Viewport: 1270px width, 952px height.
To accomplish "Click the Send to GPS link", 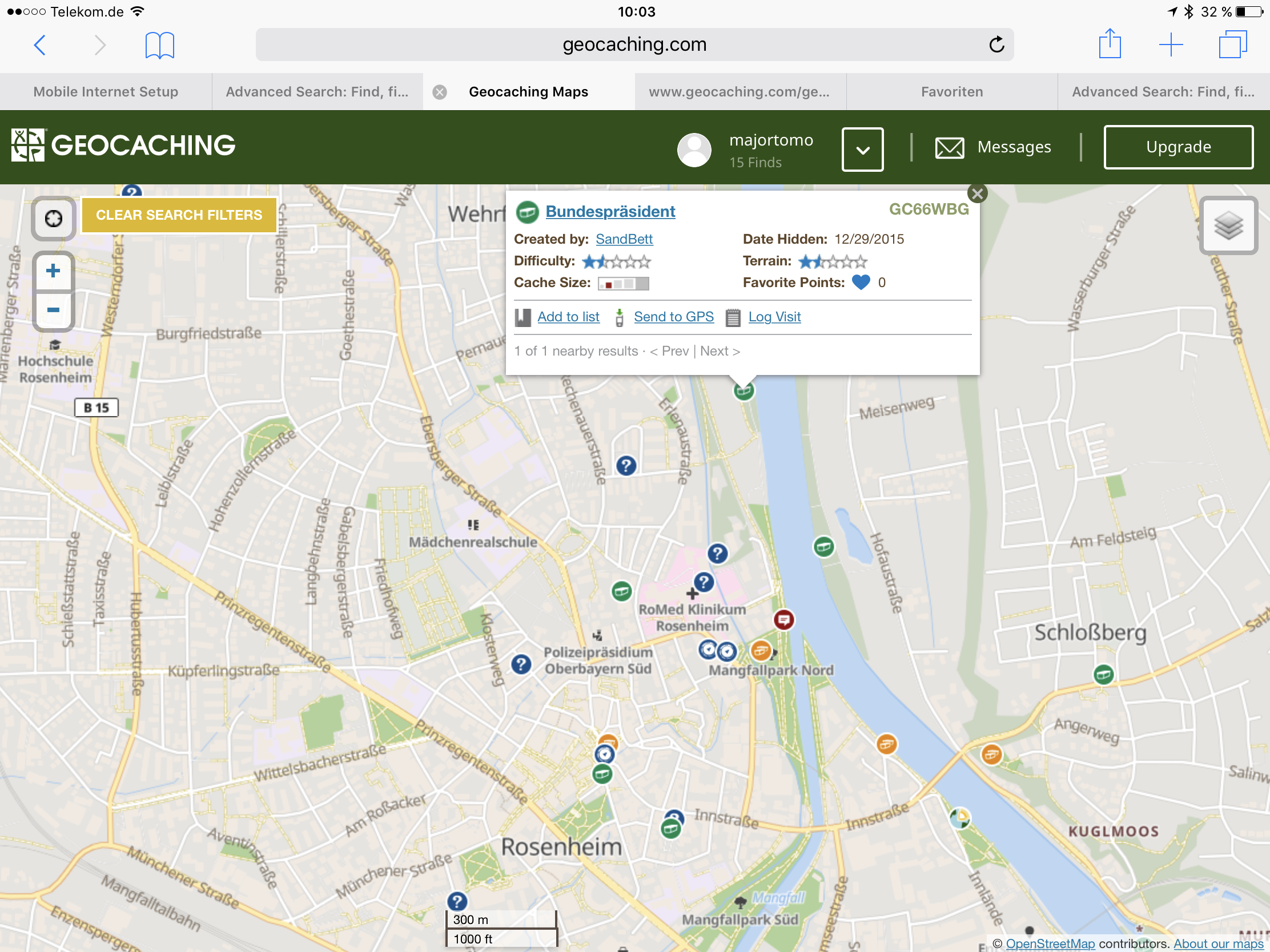I will point(673,317).
